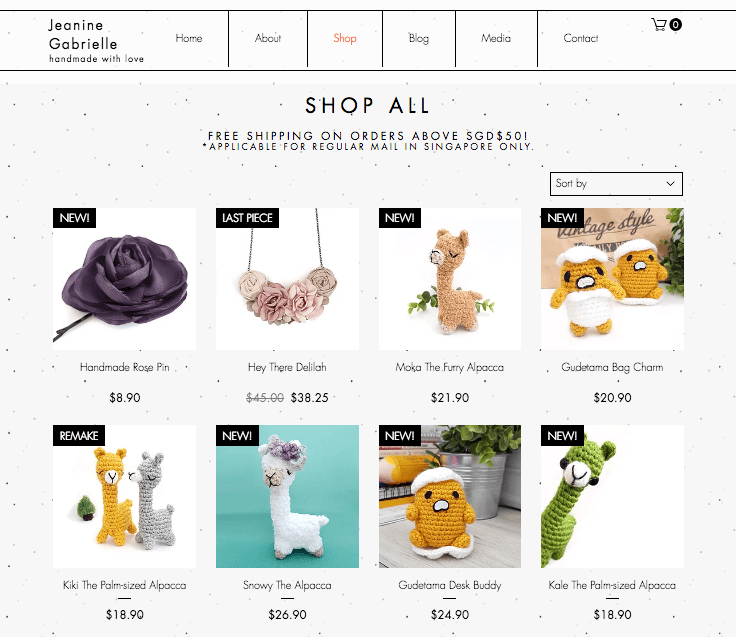Click the cart item count badge
This screenshot has height=637, width=736.
[675, 24]
